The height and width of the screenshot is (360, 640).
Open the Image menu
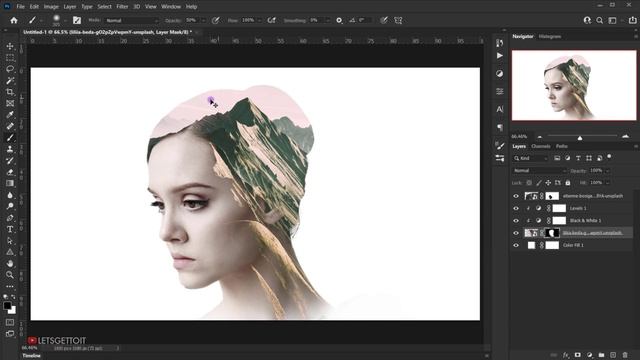[51, 7]
